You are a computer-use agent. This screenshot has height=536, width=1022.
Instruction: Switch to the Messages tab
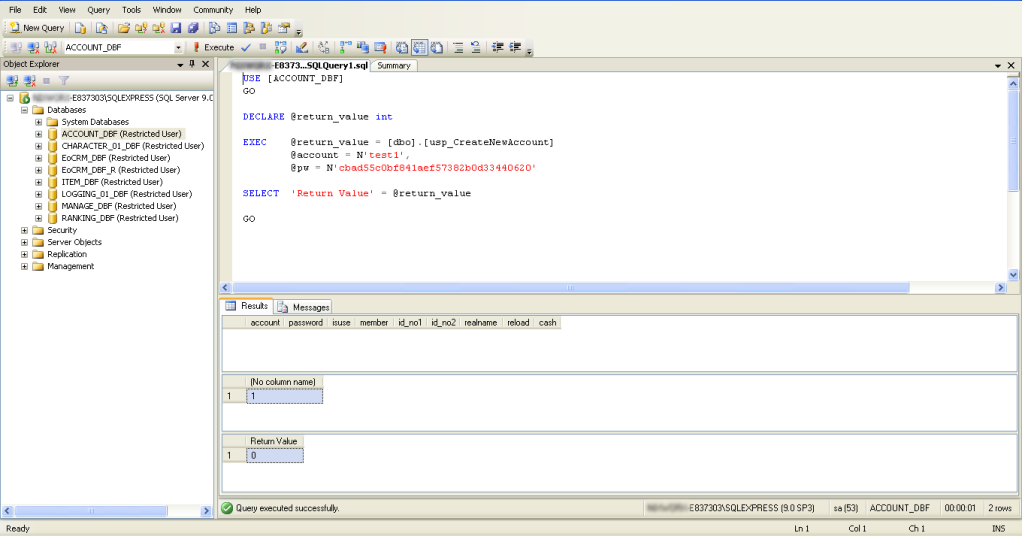click(304, 307)
